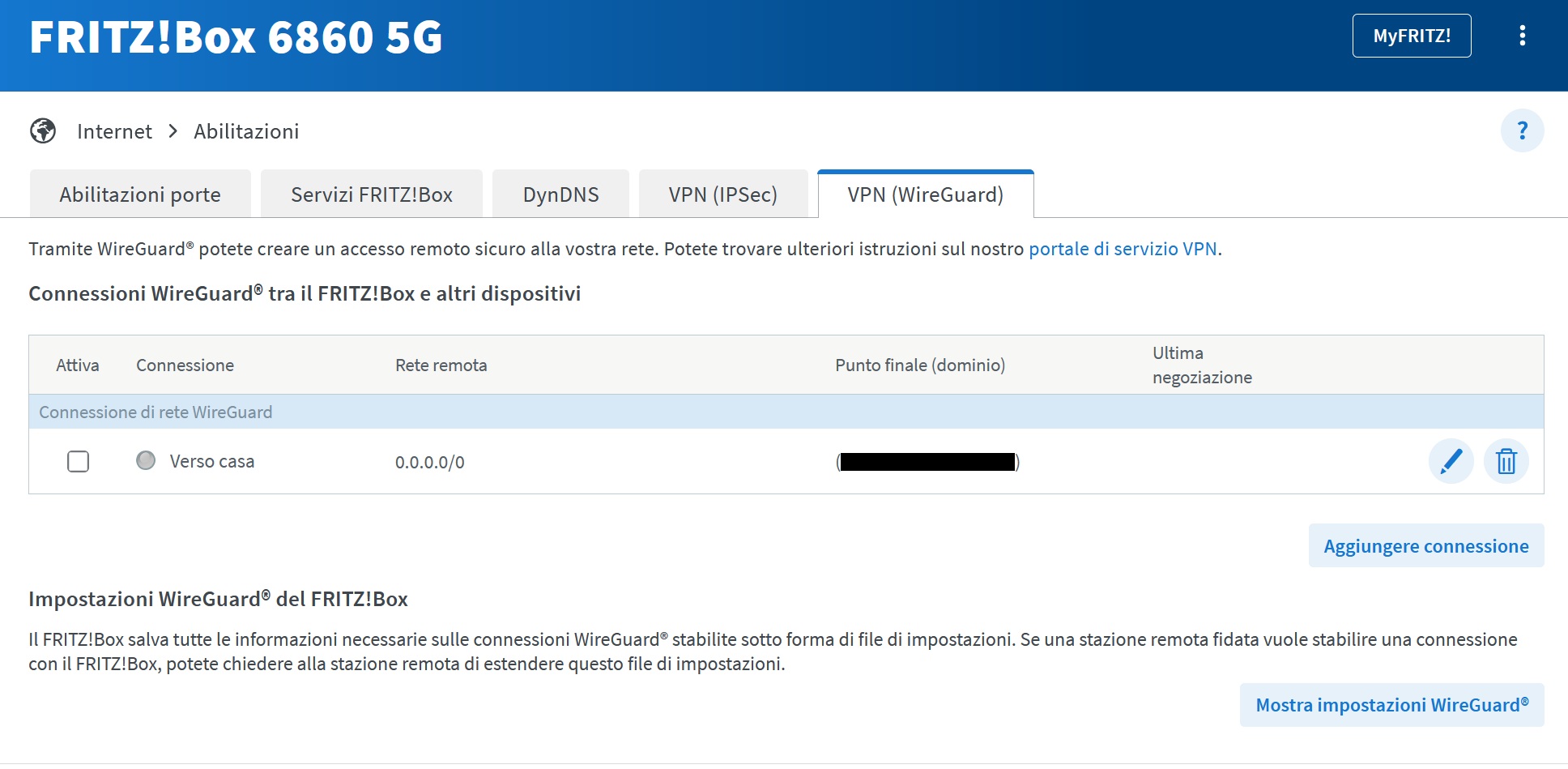Edit the Verso casa connection
This screenshot has height=769, width=1568.
(x=1451, y=461)
